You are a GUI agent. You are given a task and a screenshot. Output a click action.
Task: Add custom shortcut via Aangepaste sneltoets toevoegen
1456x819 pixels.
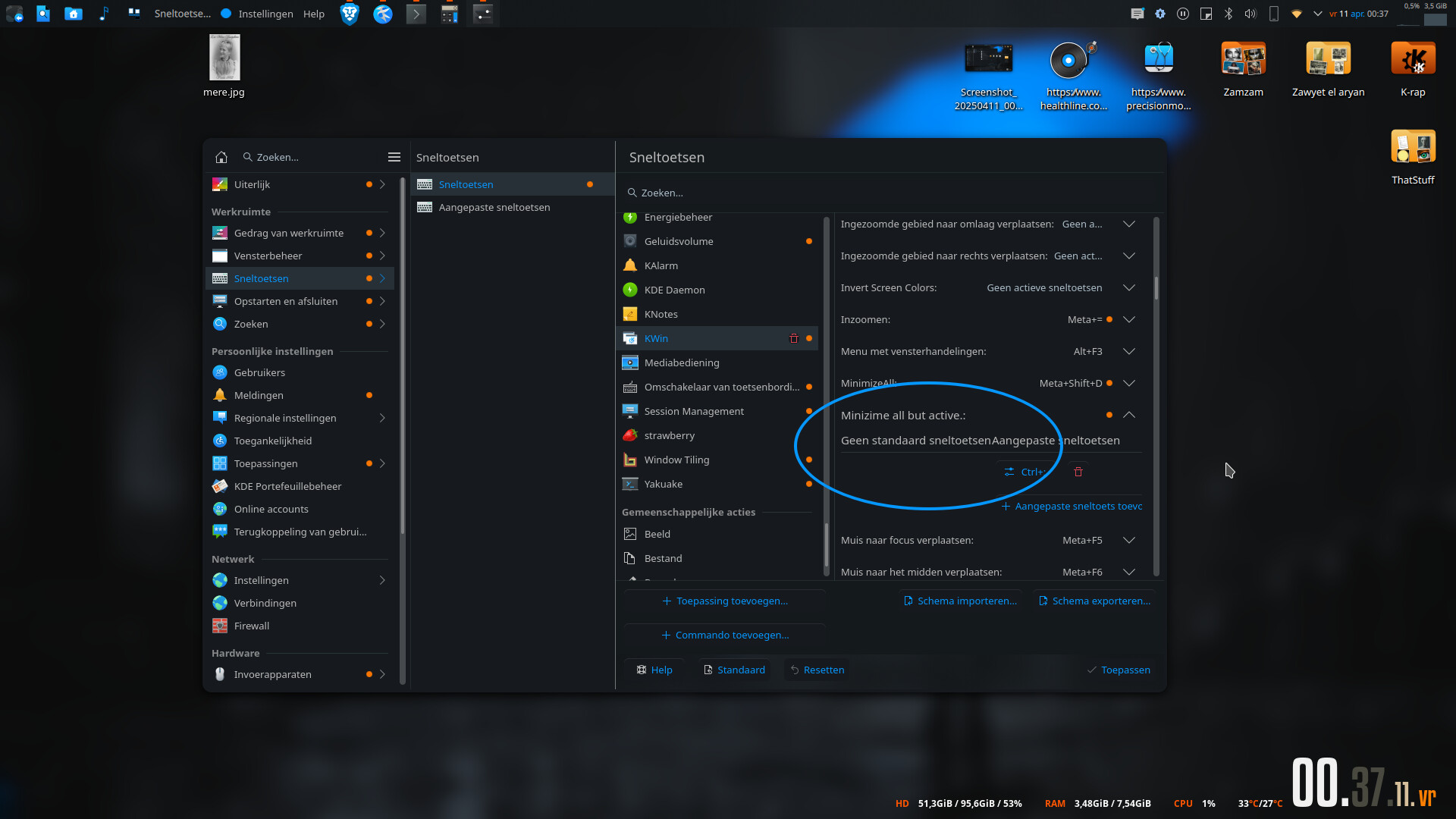click(x=1072, y=506)
